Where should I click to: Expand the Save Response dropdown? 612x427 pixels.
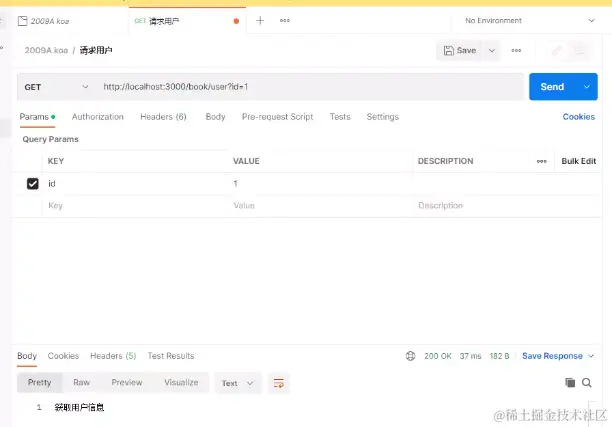point(591,356)
